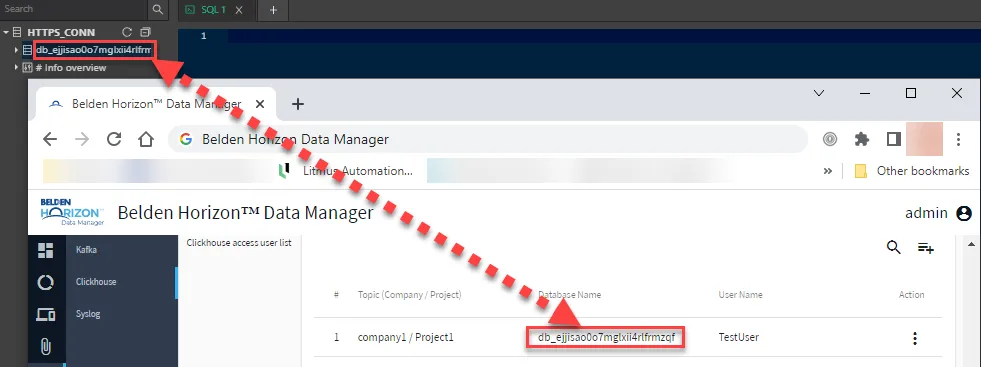Click the search magnifier icon in SQL client
The height and width of the screenshot is (367, 981).
(x=157, y=9)
